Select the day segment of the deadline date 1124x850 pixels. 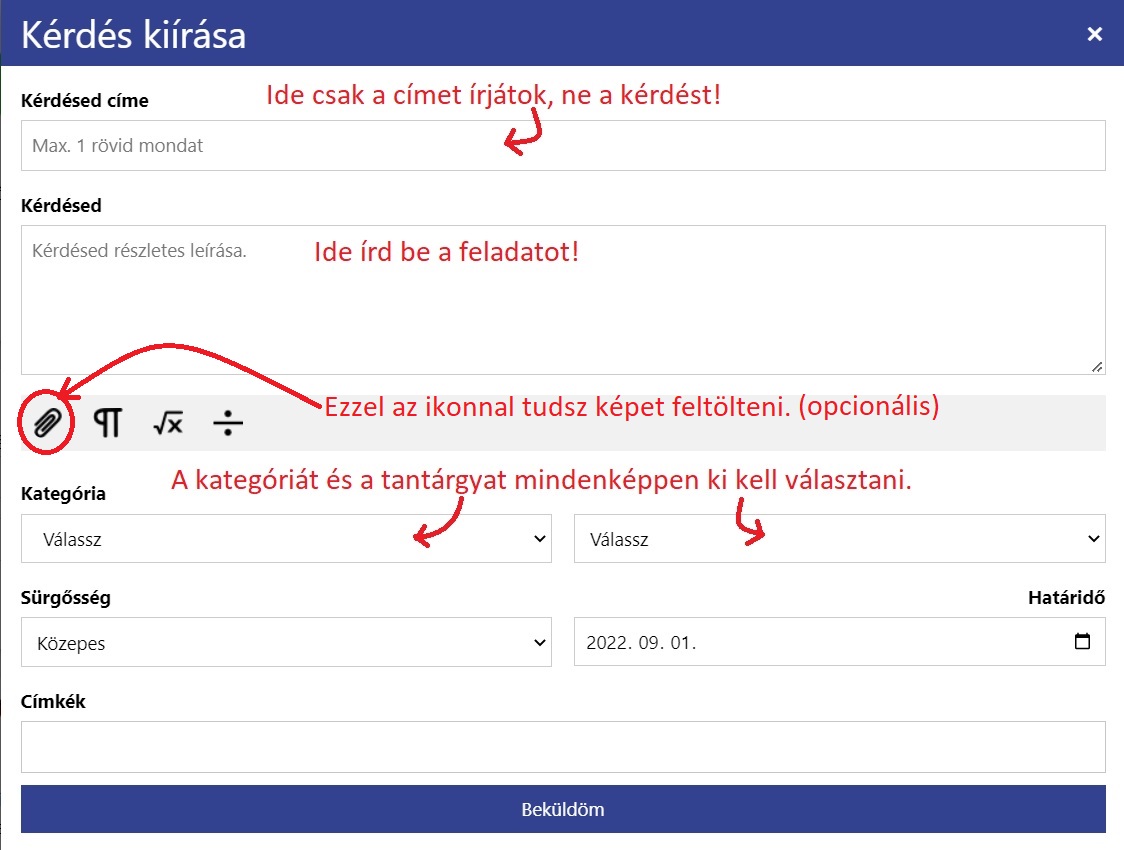tap(682, 643)
